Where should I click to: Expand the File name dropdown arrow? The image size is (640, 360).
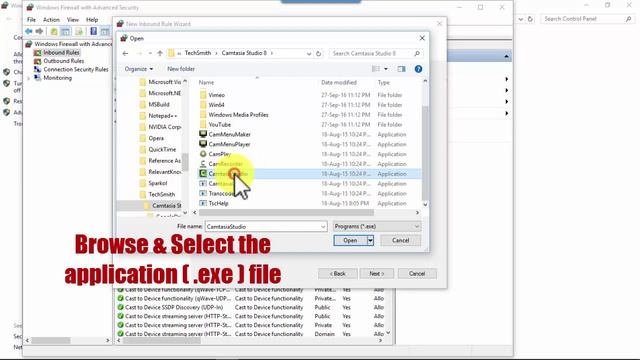pos(323,227)
